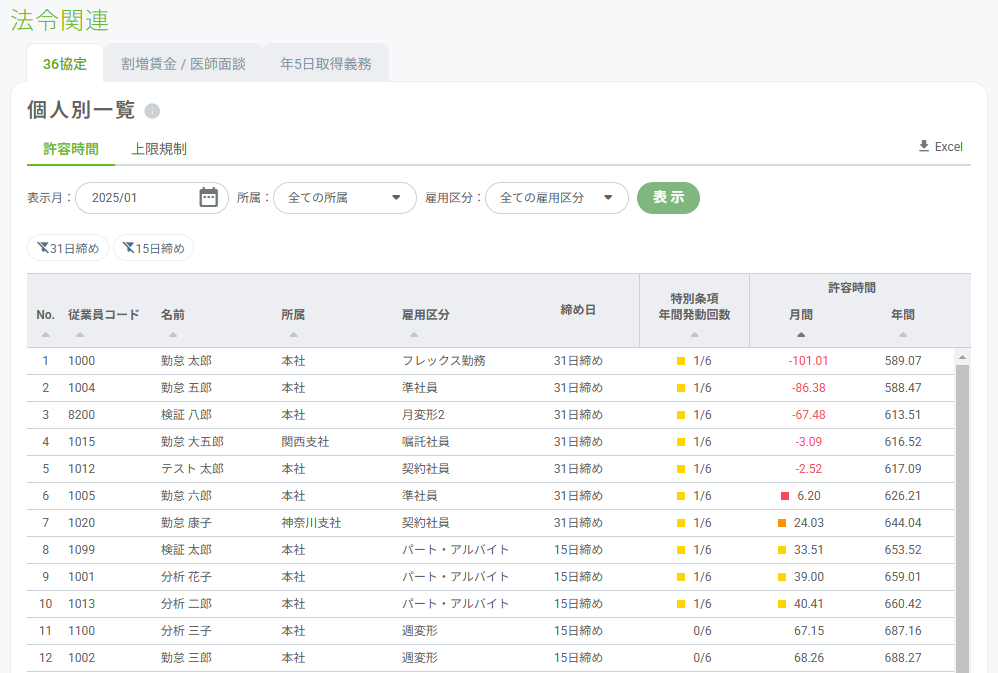The height and width of the screenshot is (673, 998).
Task: Click employee code 8200
Action: coord(81,415)
